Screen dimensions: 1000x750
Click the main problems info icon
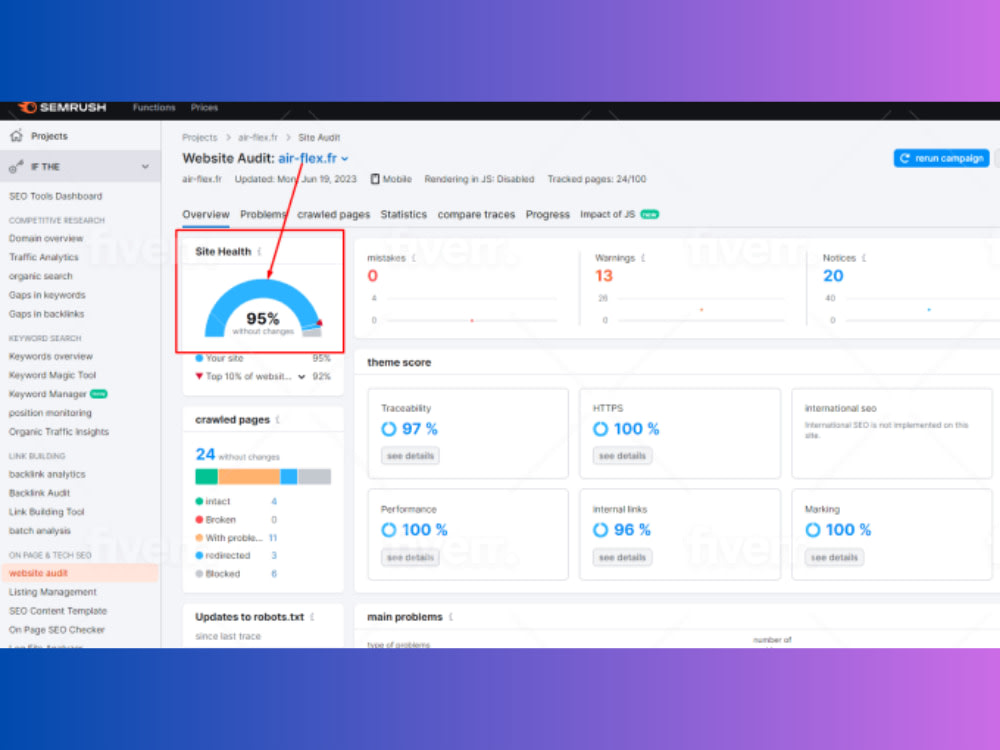click(450, 617)
